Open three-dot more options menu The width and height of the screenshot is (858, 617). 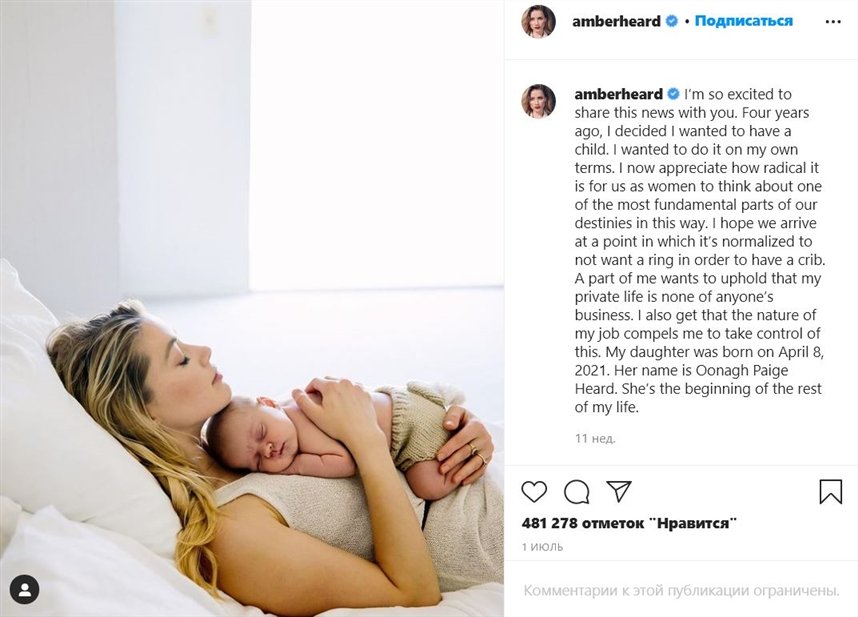tap(833, 22)
